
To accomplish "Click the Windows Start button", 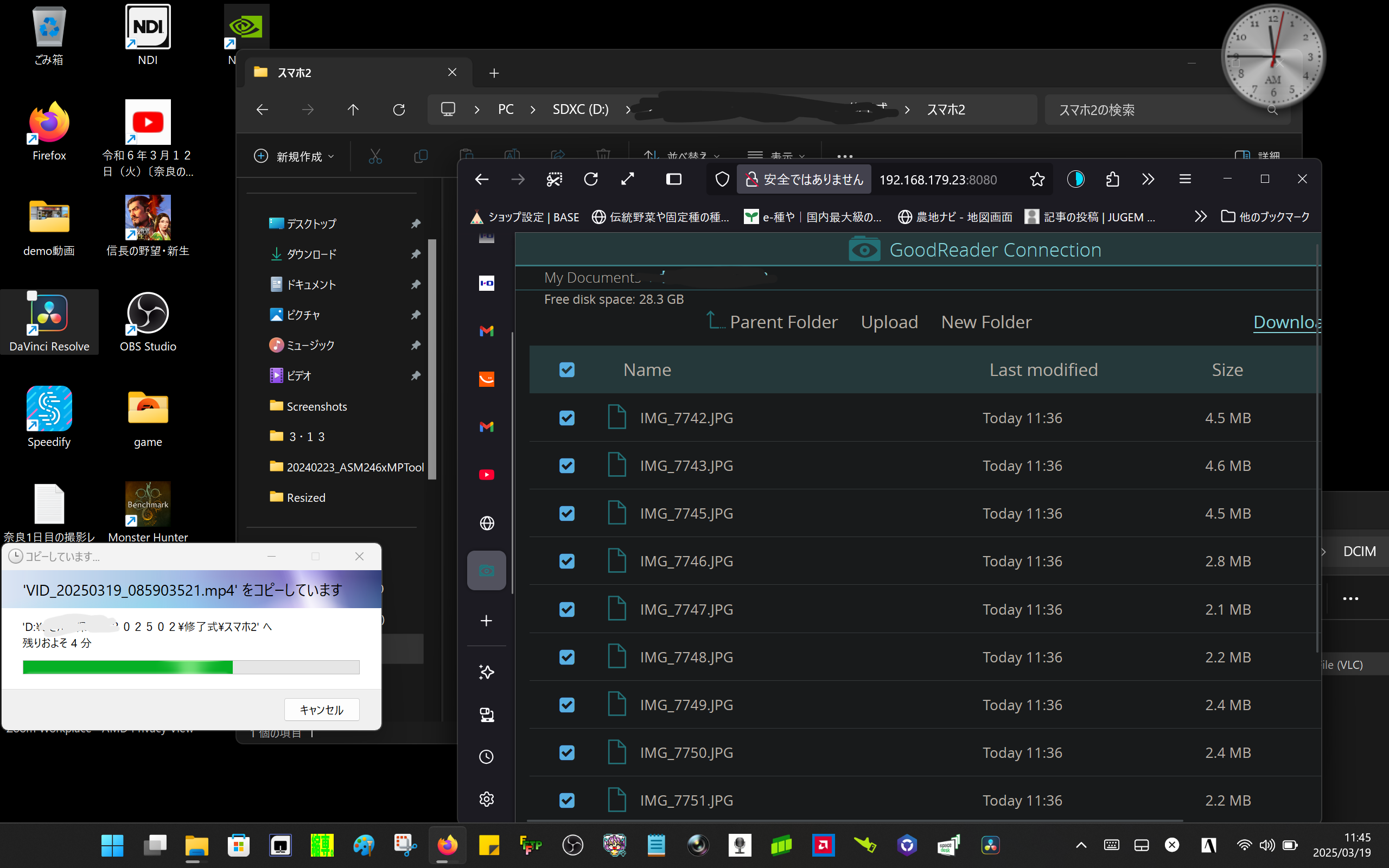I will [x=112, y=845].
